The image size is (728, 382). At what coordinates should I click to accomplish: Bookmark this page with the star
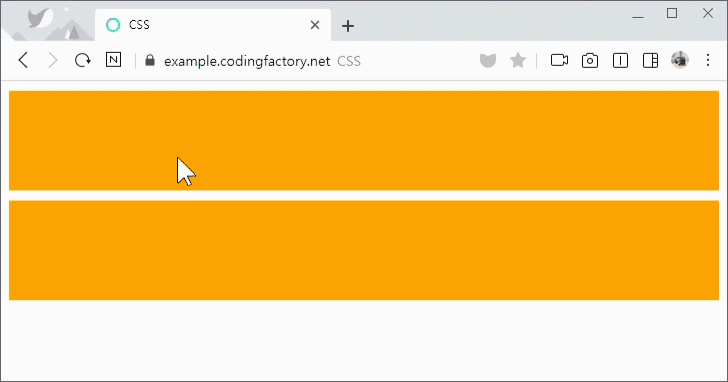pyautogui.click(x=518, y=60)
